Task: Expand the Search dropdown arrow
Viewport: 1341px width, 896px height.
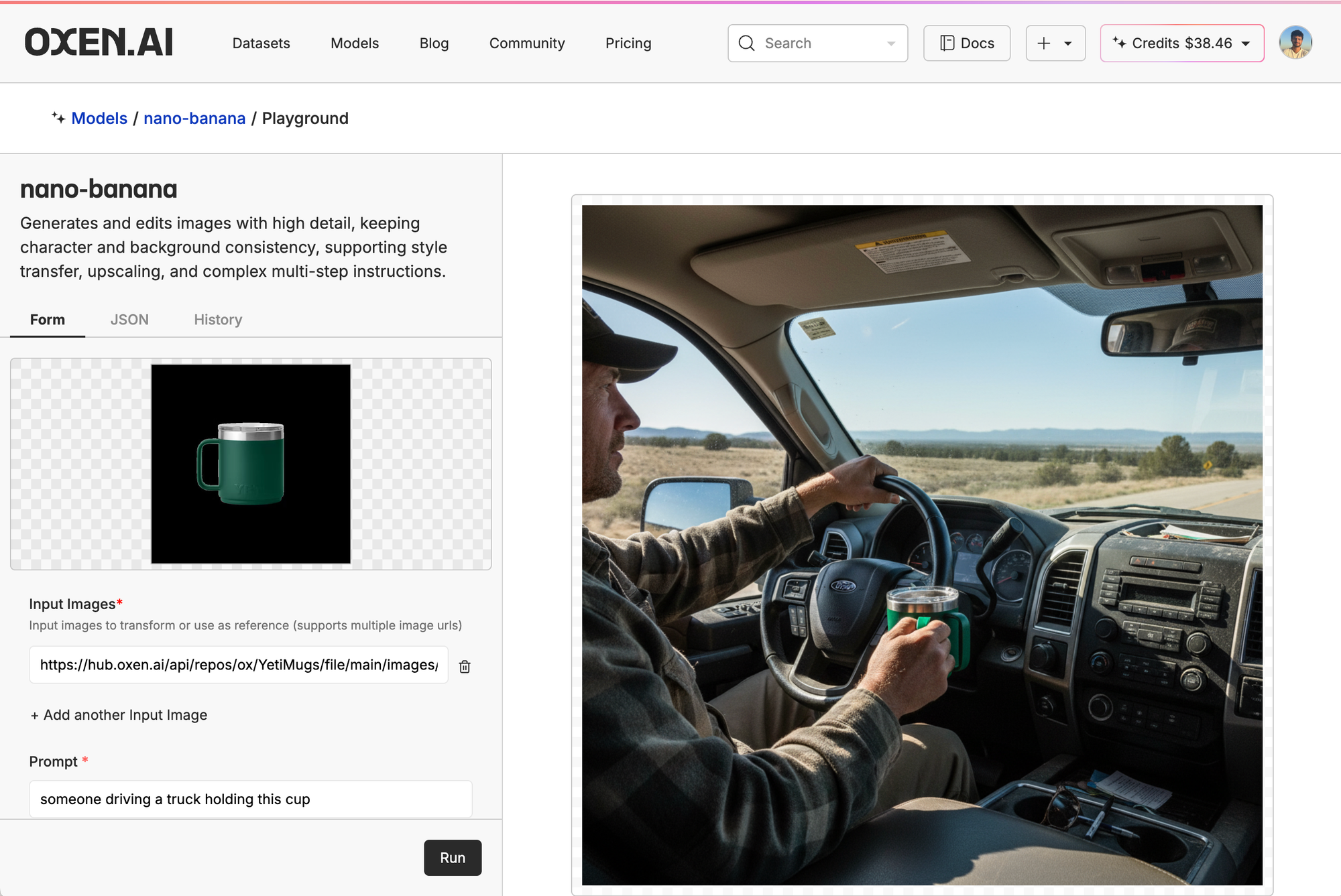Action: [891, 44]
